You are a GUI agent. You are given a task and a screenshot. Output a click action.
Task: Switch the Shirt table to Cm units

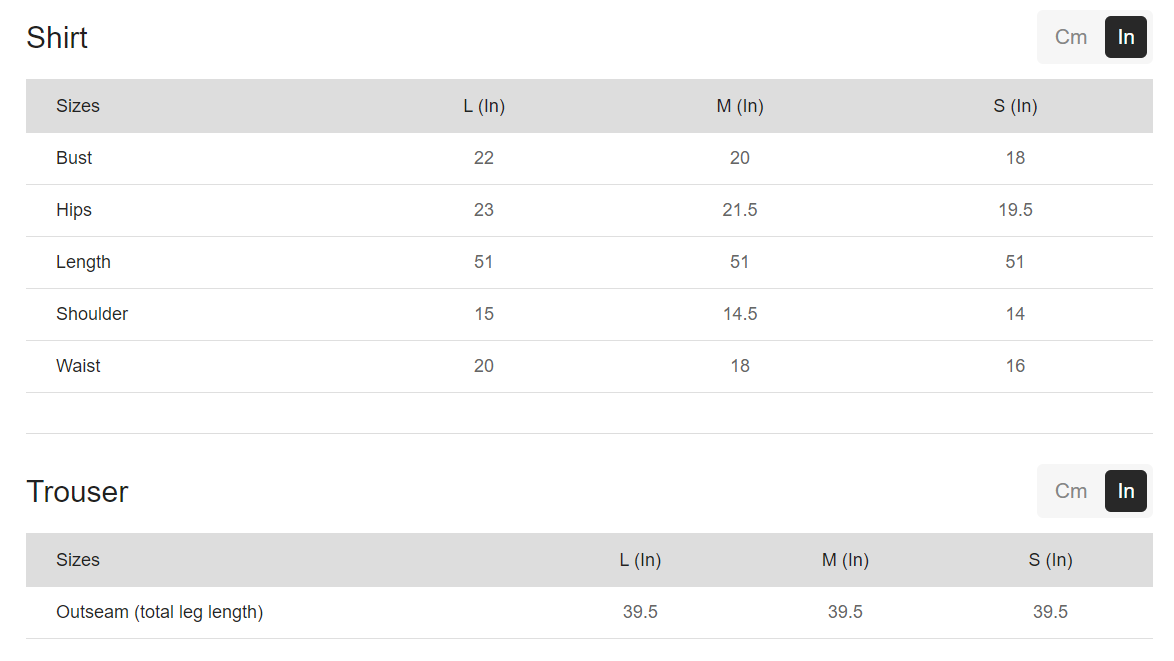pos(1070,37)
